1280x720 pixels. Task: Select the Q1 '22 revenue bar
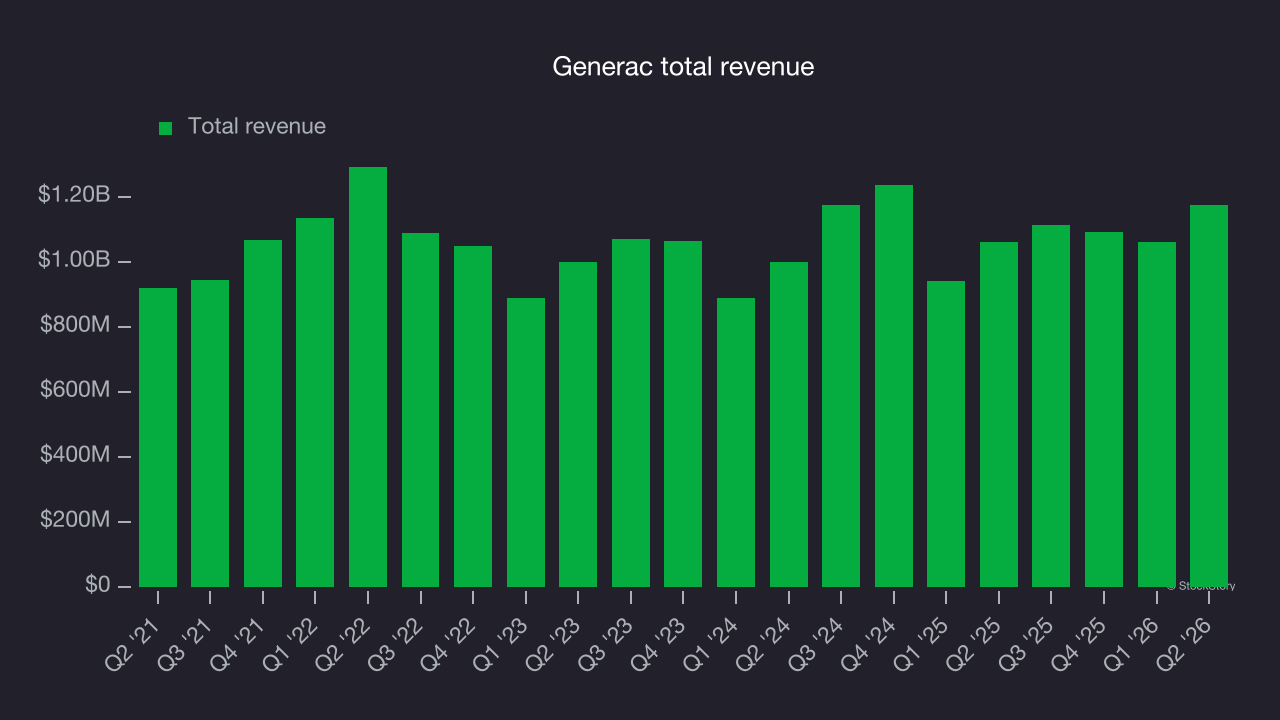pos(315,402)
